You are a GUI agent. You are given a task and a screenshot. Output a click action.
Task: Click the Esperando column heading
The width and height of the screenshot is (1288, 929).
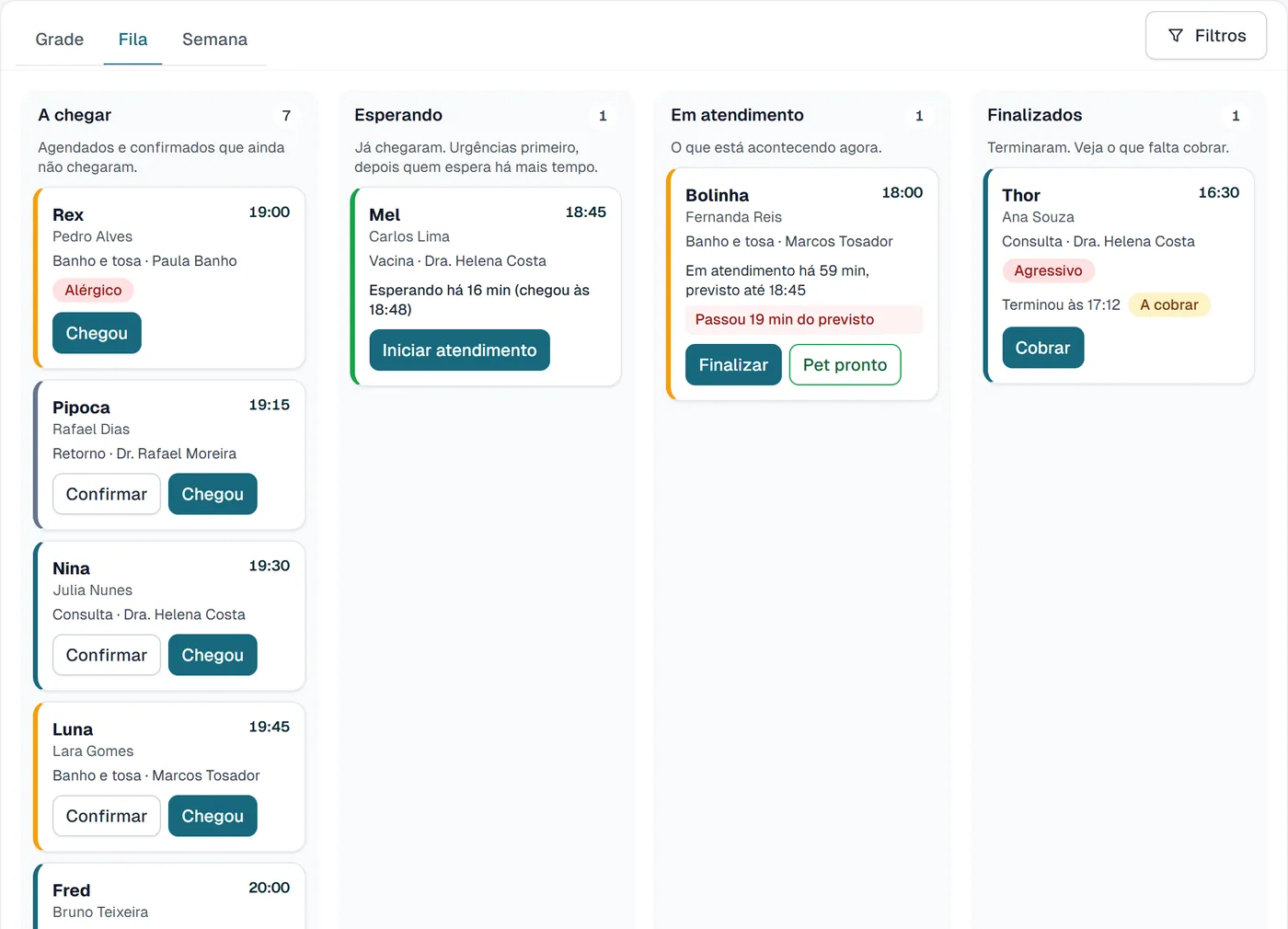(x=398, y=115)
